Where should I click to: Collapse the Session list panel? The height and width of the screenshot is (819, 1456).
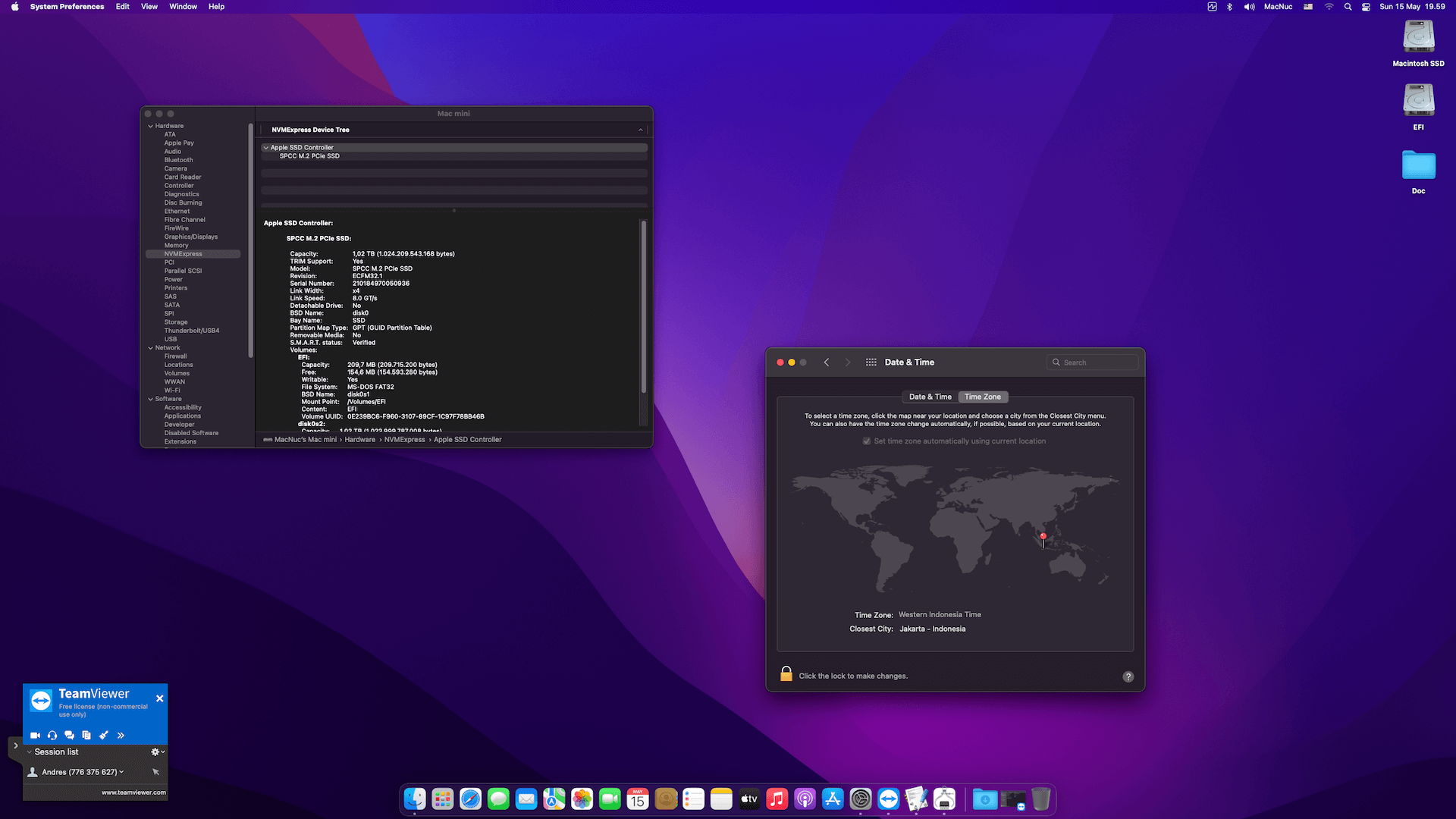[29, 752]
